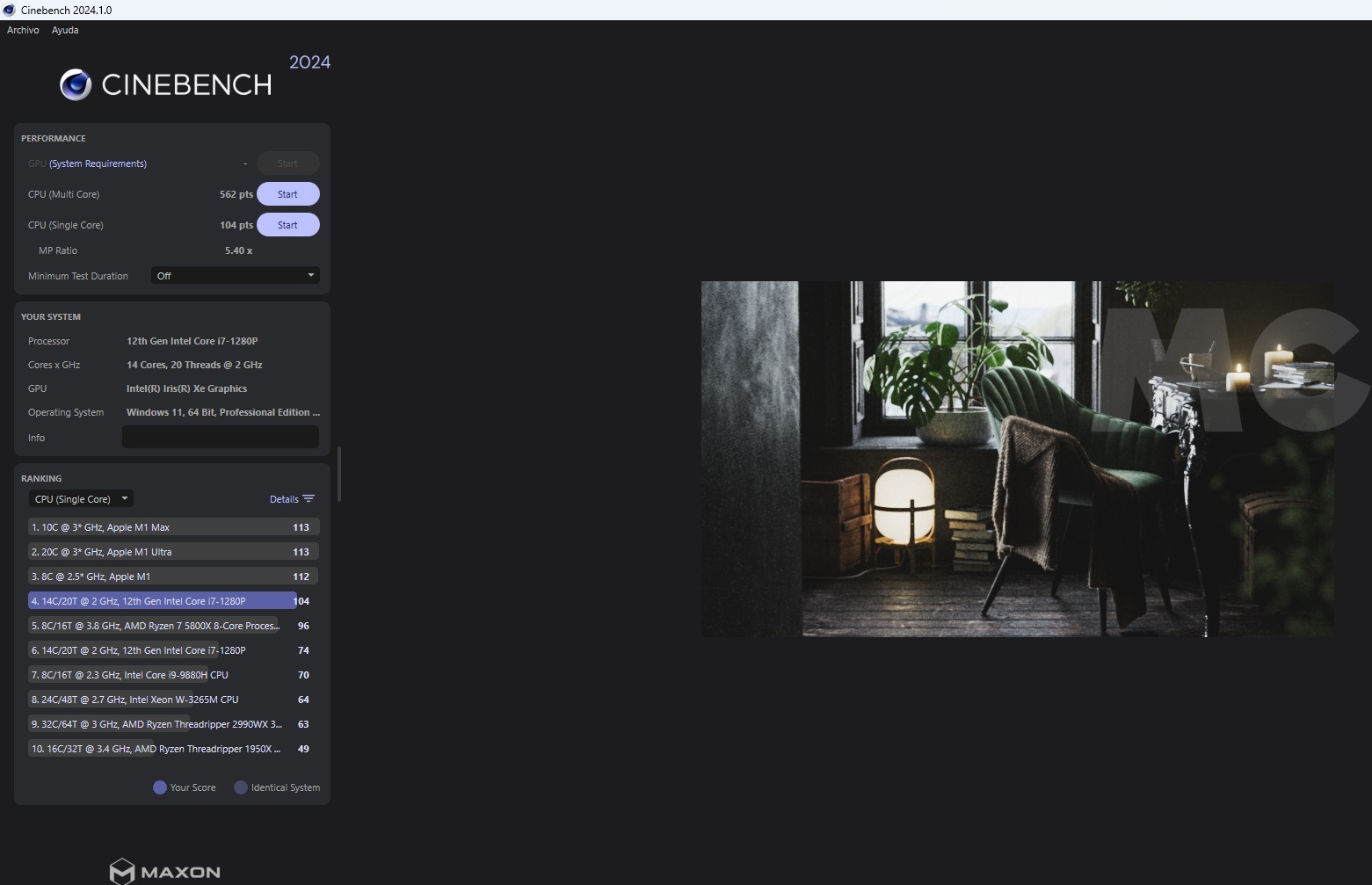Expand the CPU (Single Core) dropdown arrow
This screenshot has width=1372, height=885.
[x=125, y=498]
